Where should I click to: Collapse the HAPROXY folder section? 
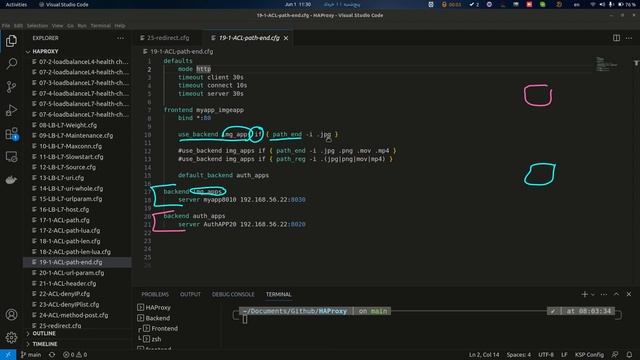point(45,51)
